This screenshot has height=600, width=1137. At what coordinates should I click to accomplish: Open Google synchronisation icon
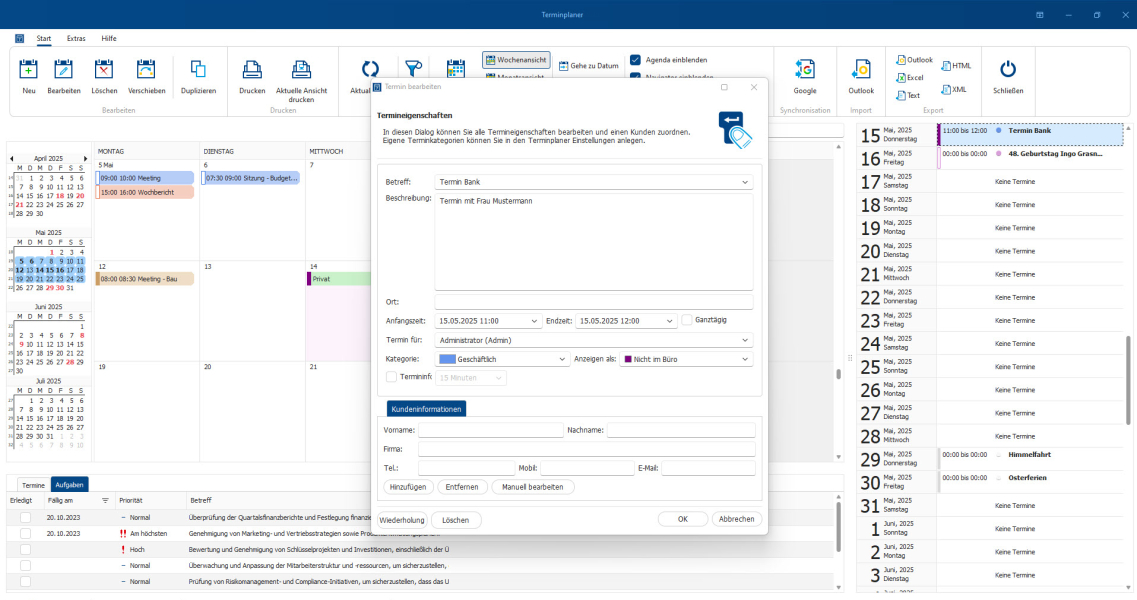pos(804,69)
